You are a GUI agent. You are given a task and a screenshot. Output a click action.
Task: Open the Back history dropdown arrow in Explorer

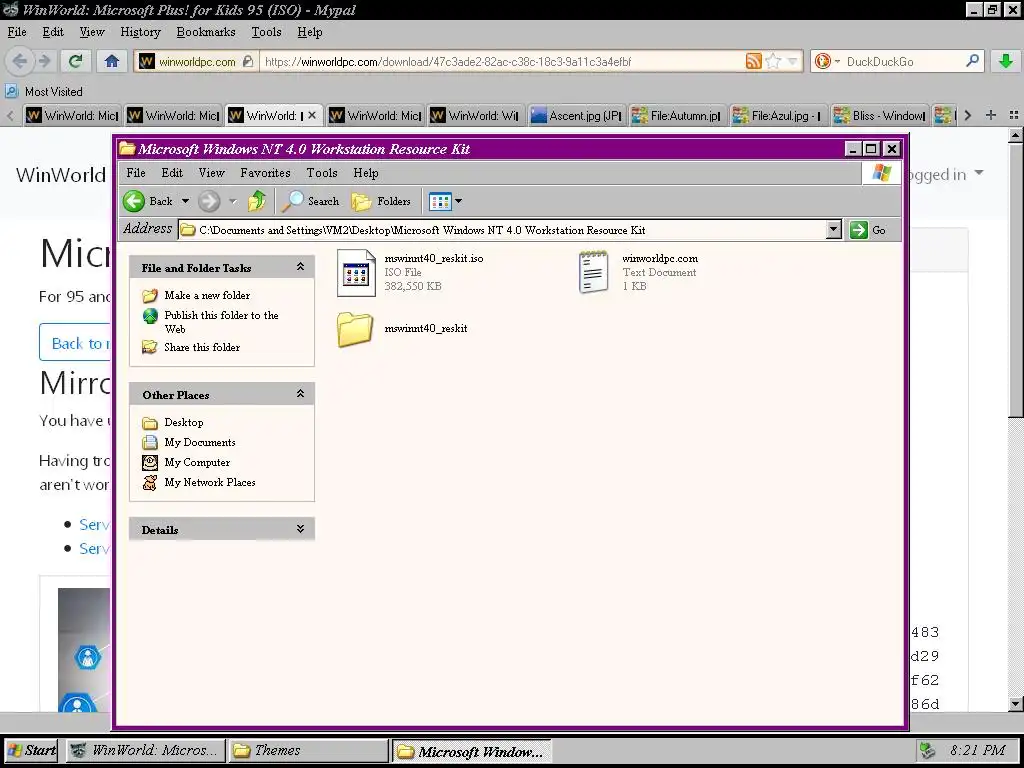click(185, 201)
